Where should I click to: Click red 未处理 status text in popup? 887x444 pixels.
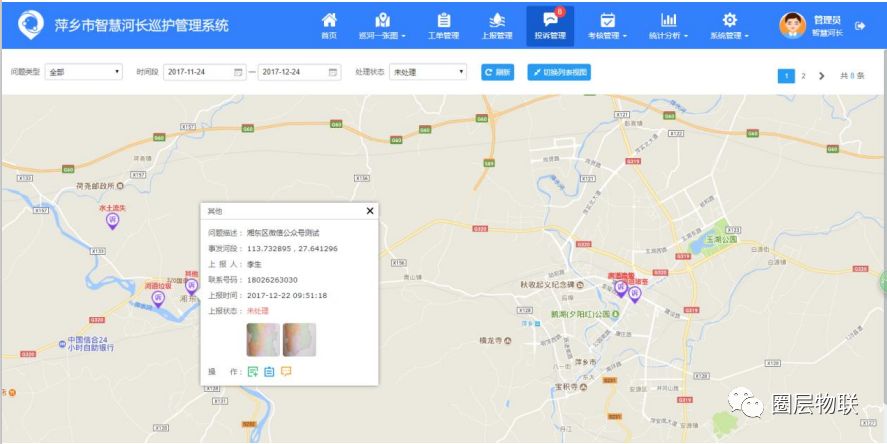[x=257, y=311]
